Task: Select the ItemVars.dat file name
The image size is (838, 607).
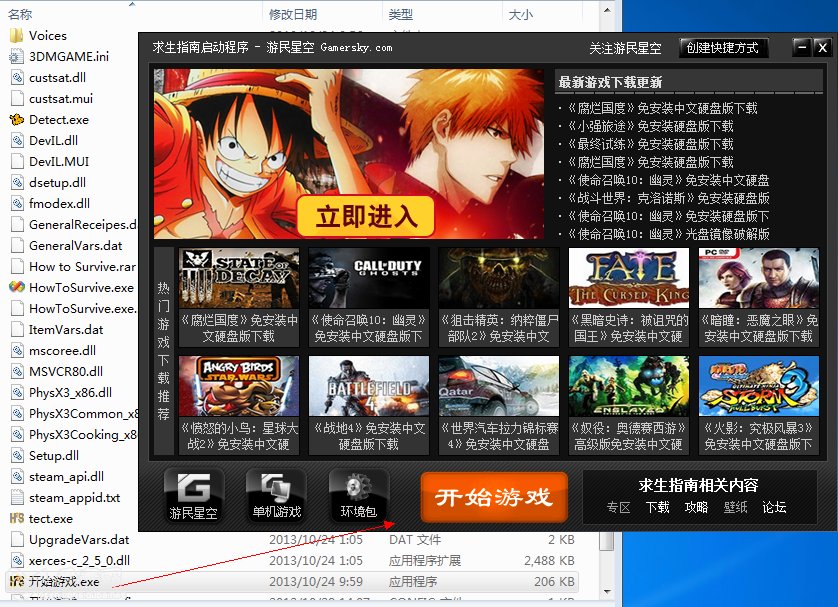Action: [66, 330]
